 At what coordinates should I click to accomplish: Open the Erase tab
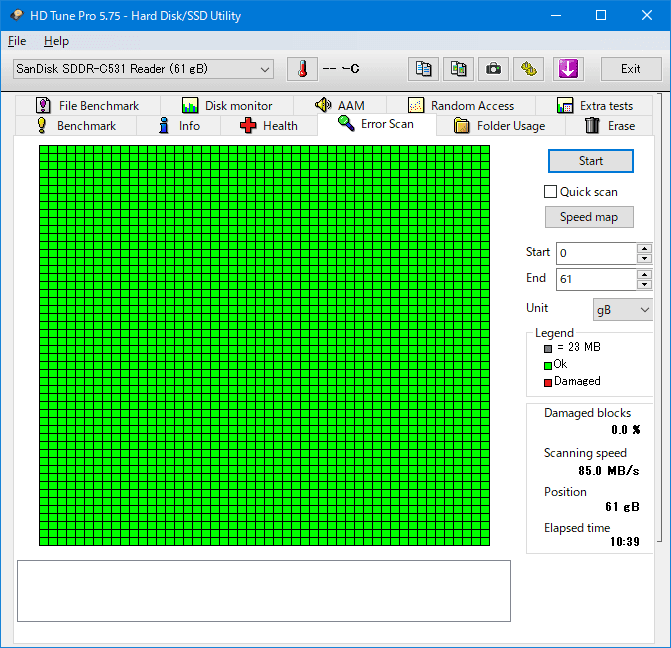[609, 126]
